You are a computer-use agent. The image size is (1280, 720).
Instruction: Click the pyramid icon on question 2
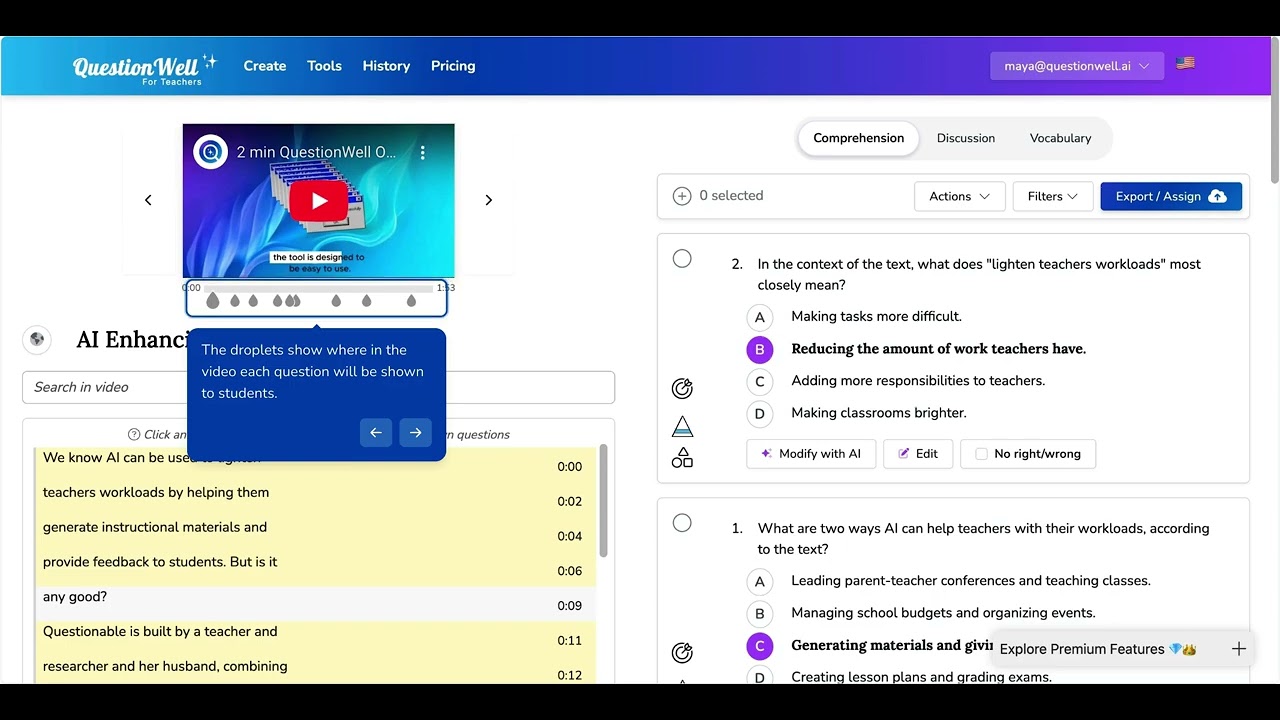click(682, 427)
